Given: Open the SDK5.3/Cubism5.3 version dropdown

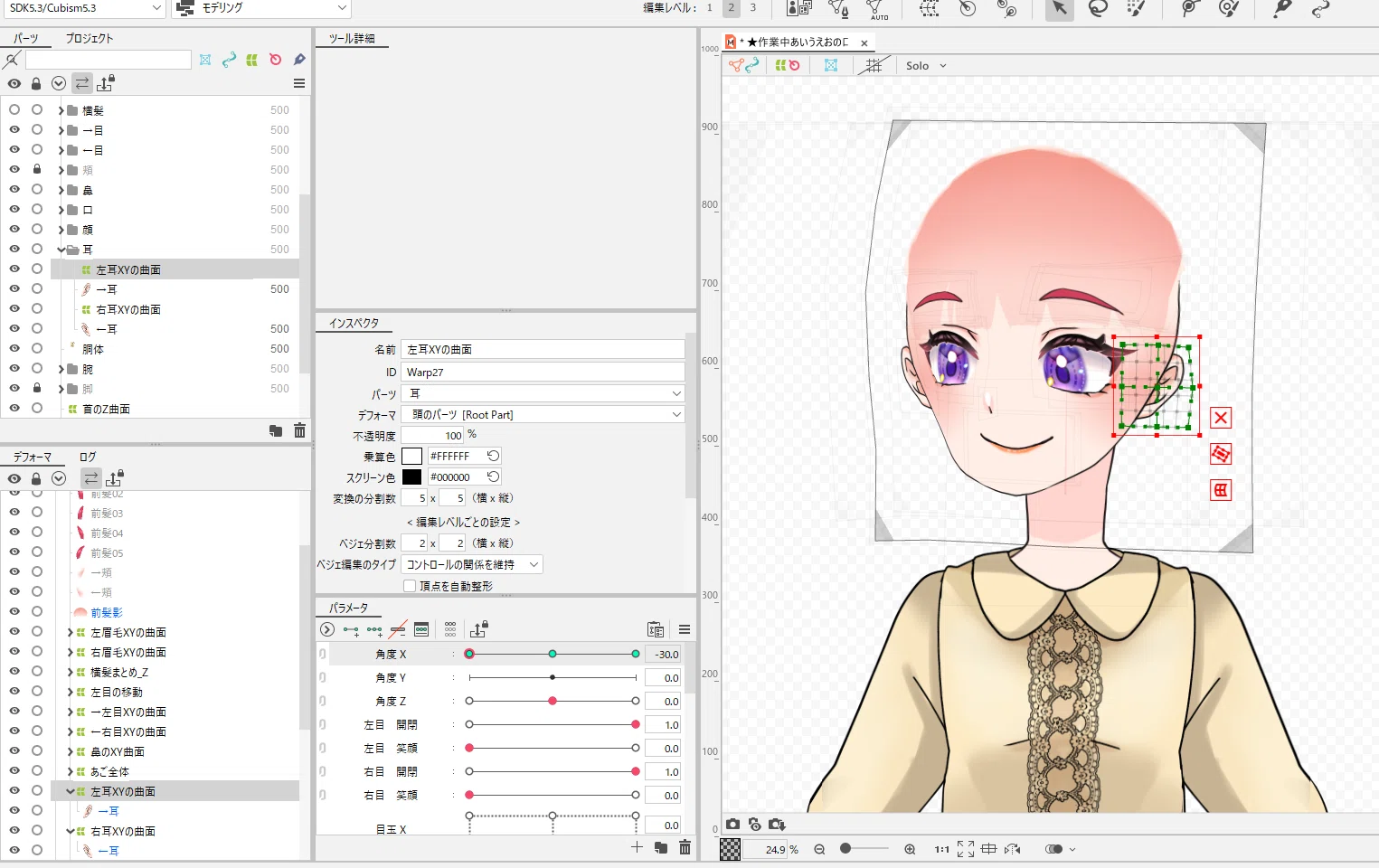Looking at the screenshot, I should coord(83,8).
